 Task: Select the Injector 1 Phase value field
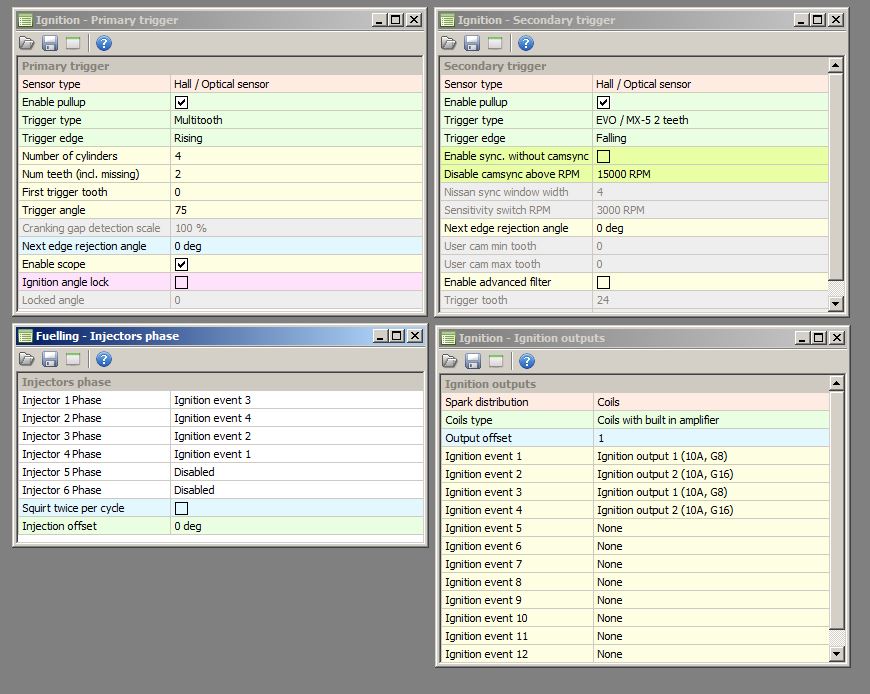point(295,400)
